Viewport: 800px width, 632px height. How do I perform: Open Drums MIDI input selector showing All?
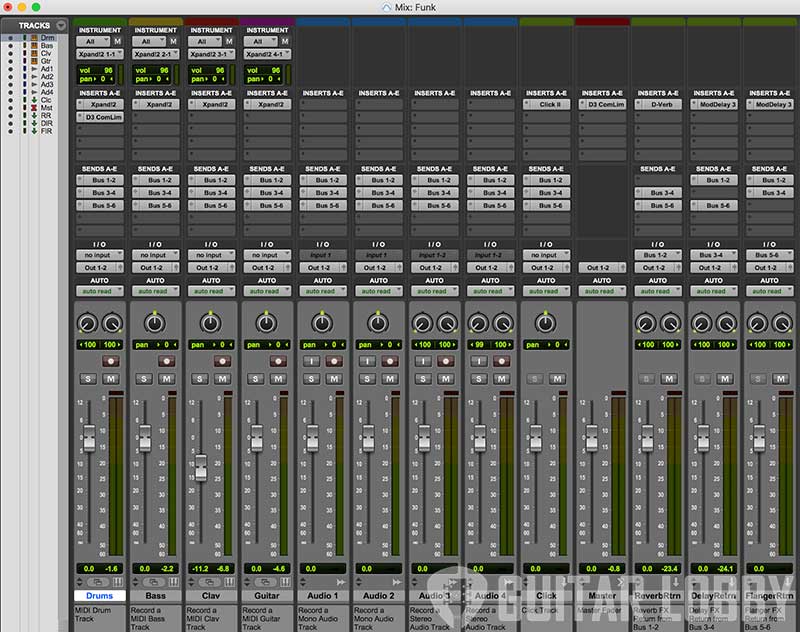pyautogui.click(x=93, y=41)
